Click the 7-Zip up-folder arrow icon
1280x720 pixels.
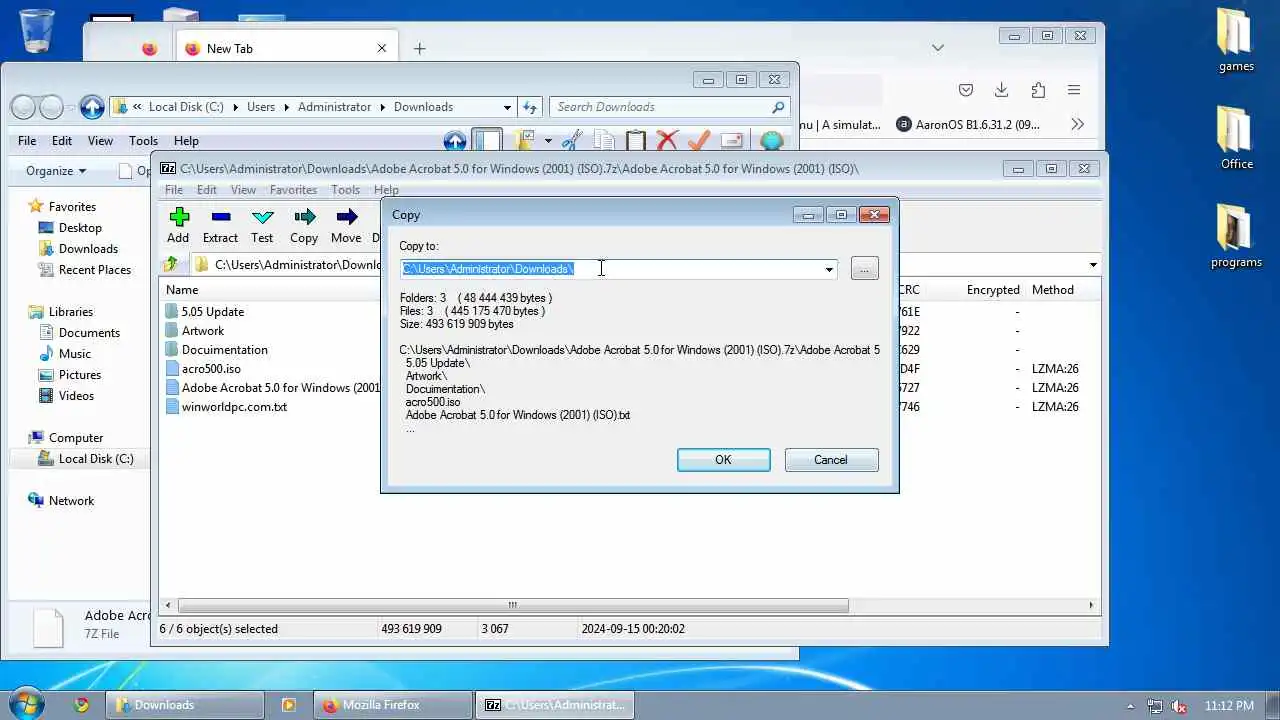click(x=171, y=265)
